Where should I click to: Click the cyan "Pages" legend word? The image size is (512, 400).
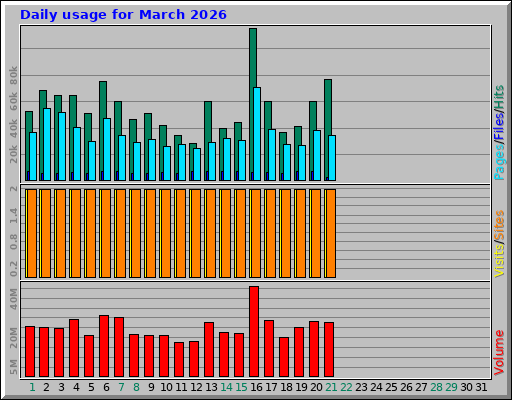click(499, 163)
